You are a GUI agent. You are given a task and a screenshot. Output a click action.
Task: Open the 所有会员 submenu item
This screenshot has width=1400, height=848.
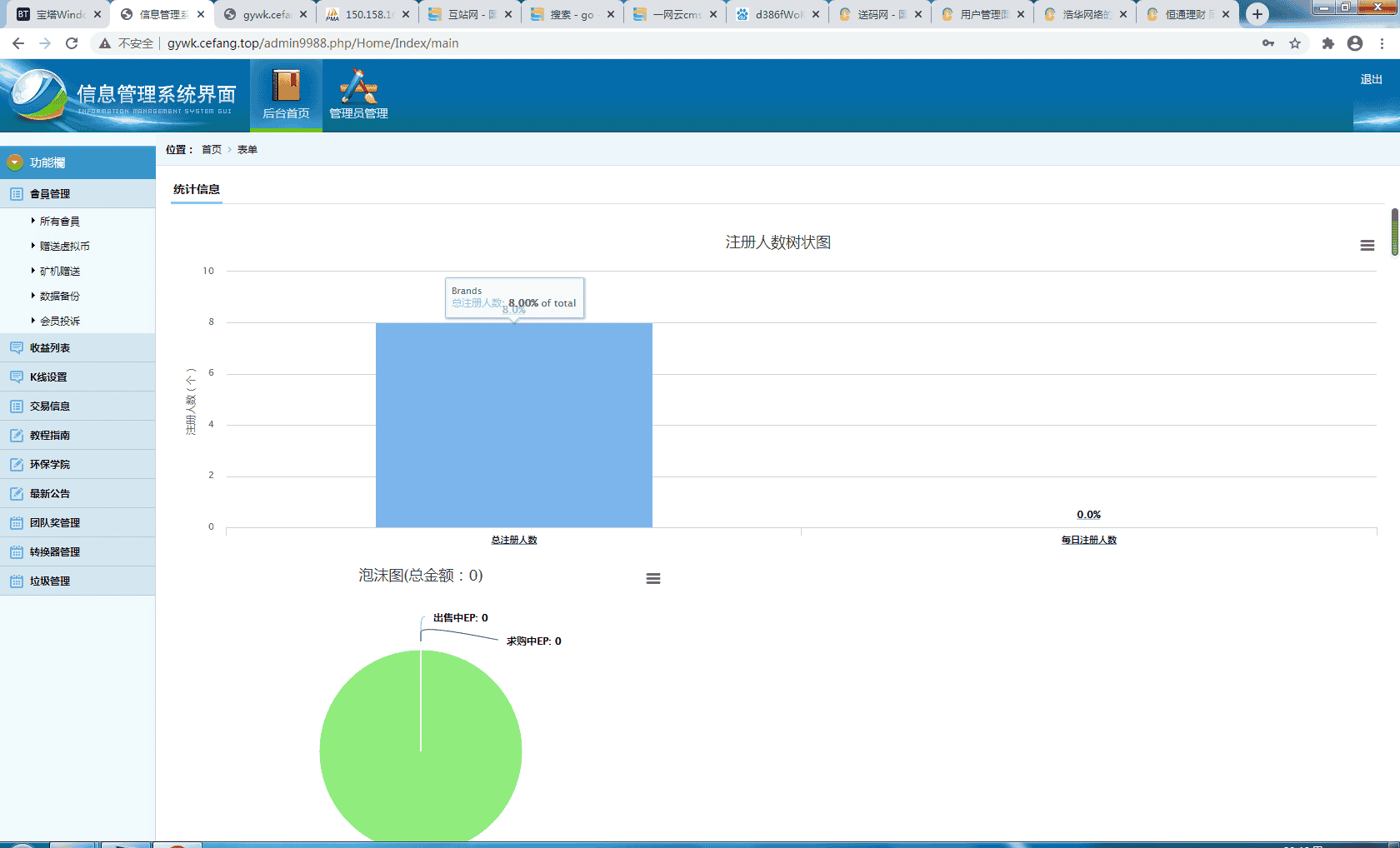tap(60, 222)
